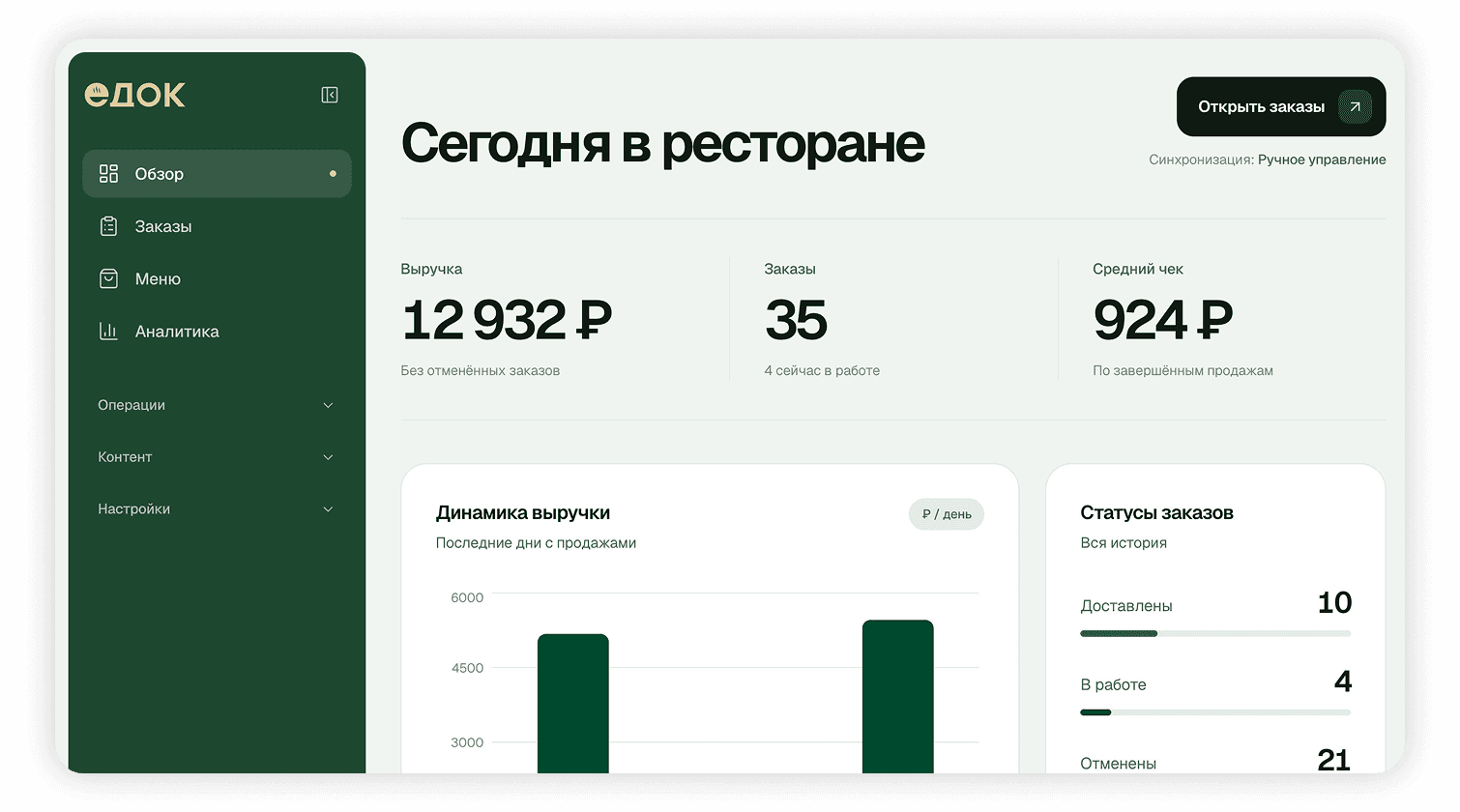Click the 4500 axis label
The height and width of the screenshot is (812, 1460).
coord(467,668)
